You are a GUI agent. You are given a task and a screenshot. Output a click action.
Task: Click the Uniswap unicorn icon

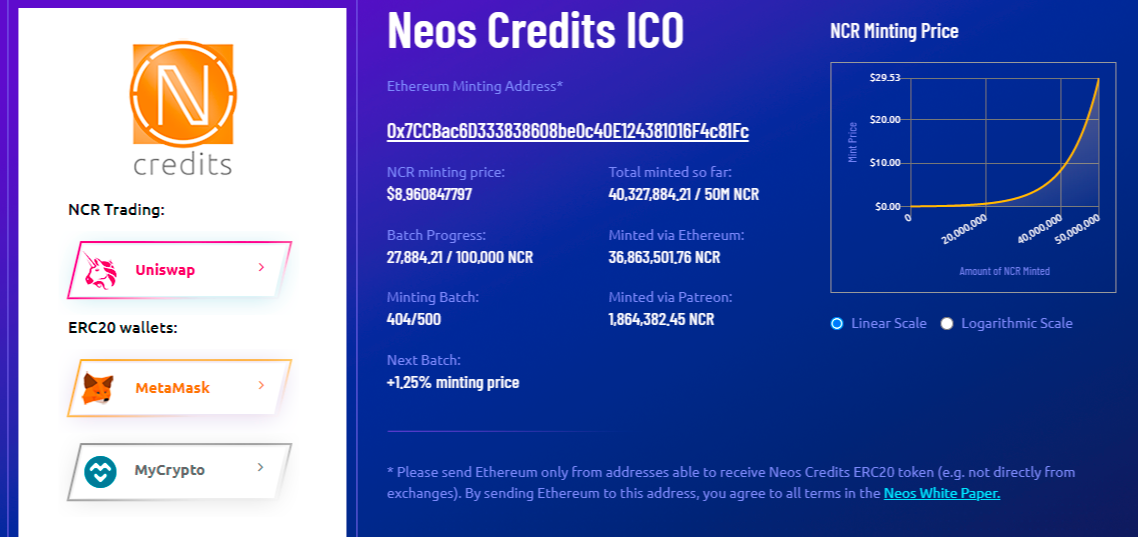[x=101, y=270]
